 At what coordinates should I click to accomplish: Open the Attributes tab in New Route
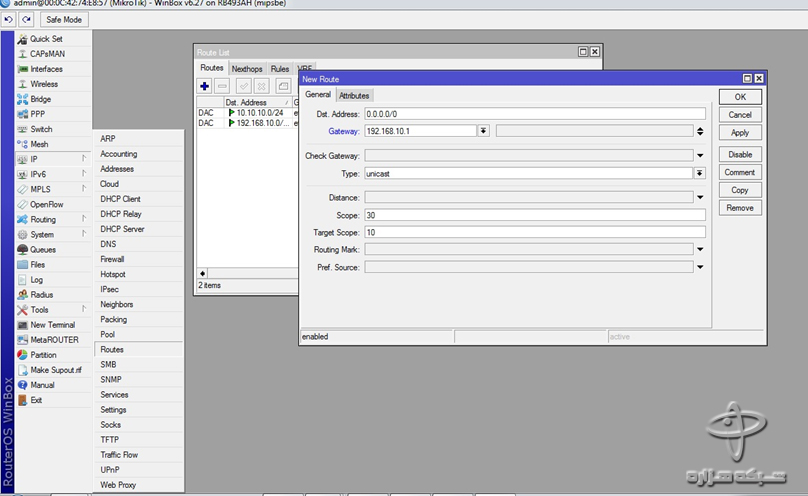click(x=354, y=95)
